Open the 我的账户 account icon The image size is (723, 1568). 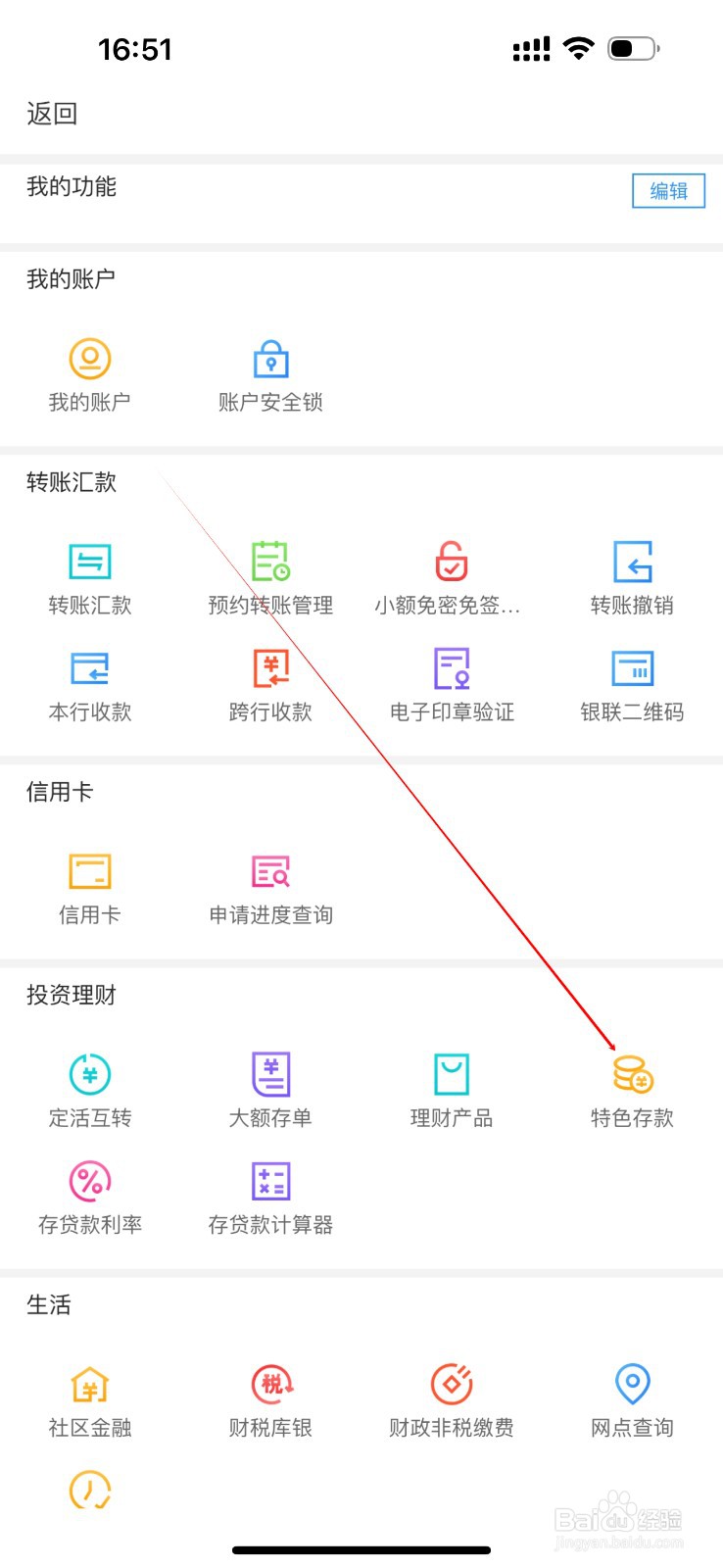click(90, 359)
